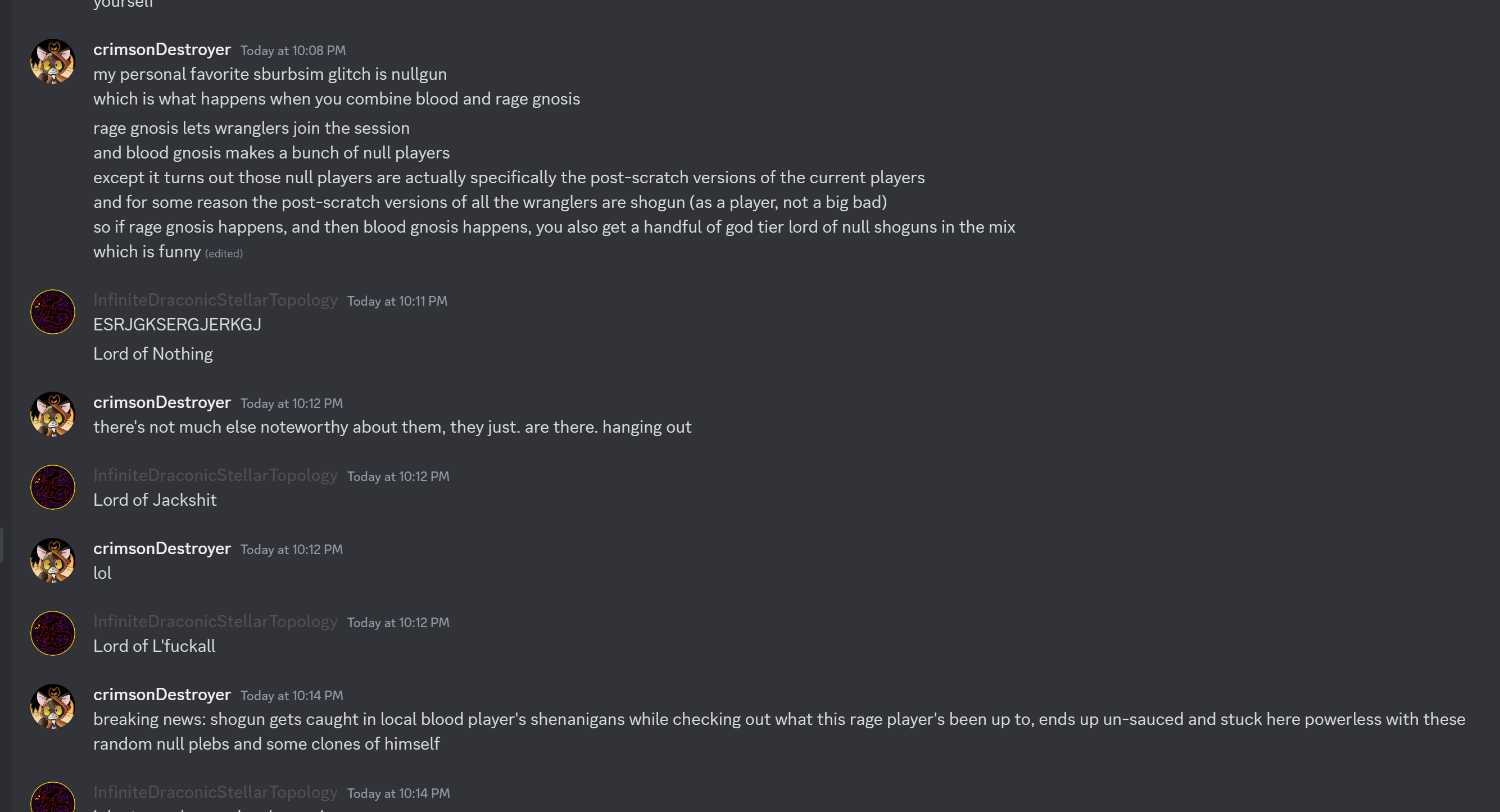This screenshot has height=812, width=1500.
Task: Click the "rage gnosis lets wranglers join" message line
Action: [x=252, y=128]
